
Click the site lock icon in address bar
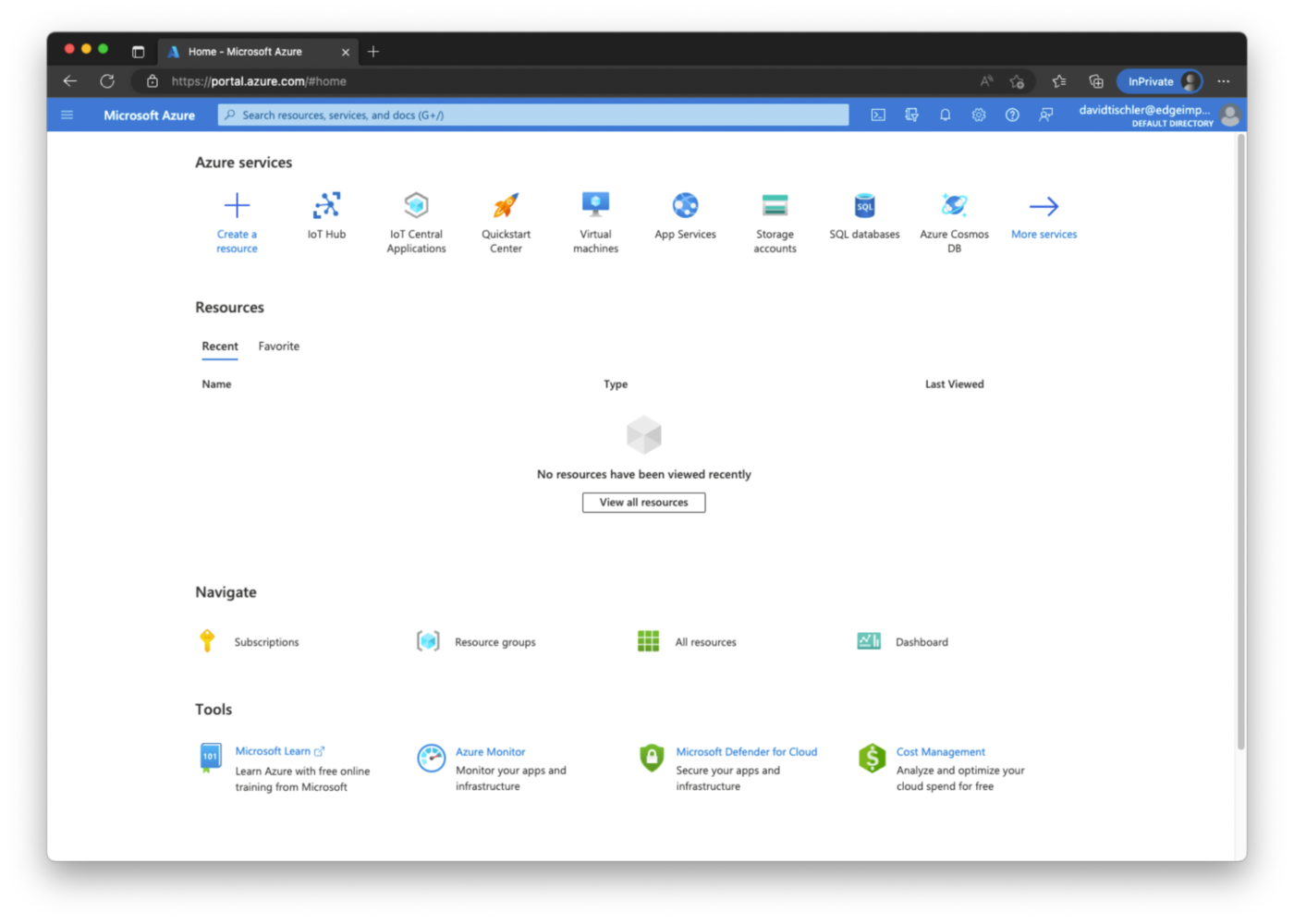click(153, 81)
